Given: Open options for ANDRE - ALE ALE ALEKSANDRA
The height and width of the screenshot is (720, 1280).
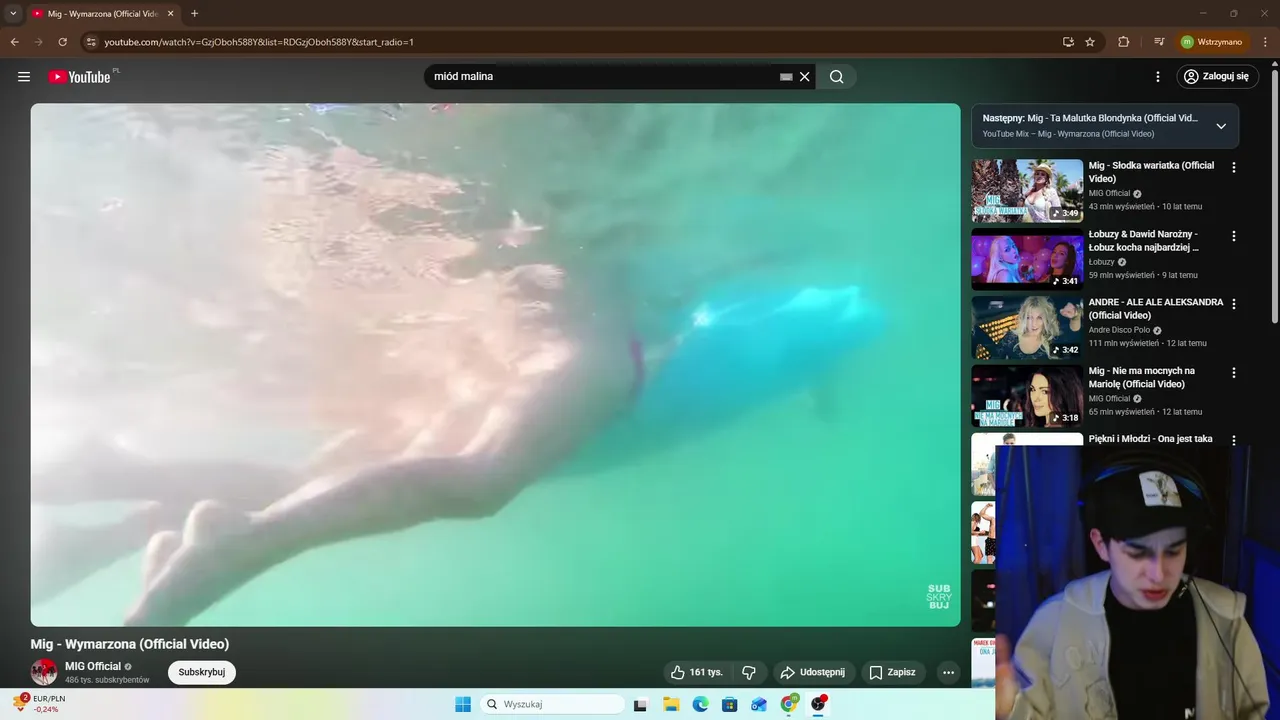Looking at the screenshot, I should click(x=1234, y=304).
